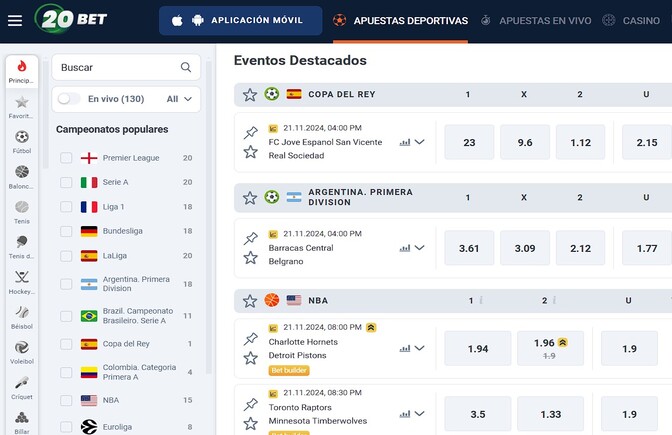Check the Euroliga checkbox
Screen dimensions: 672x435
tap(66, 427)
